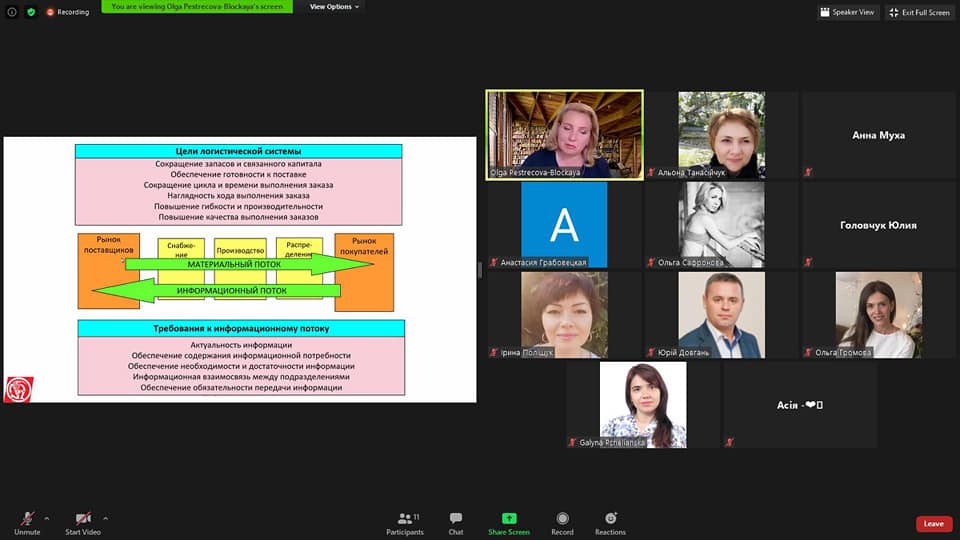Click the Головчук Юлия participant tile
The image size is (960, 540).
pos(878,225)
